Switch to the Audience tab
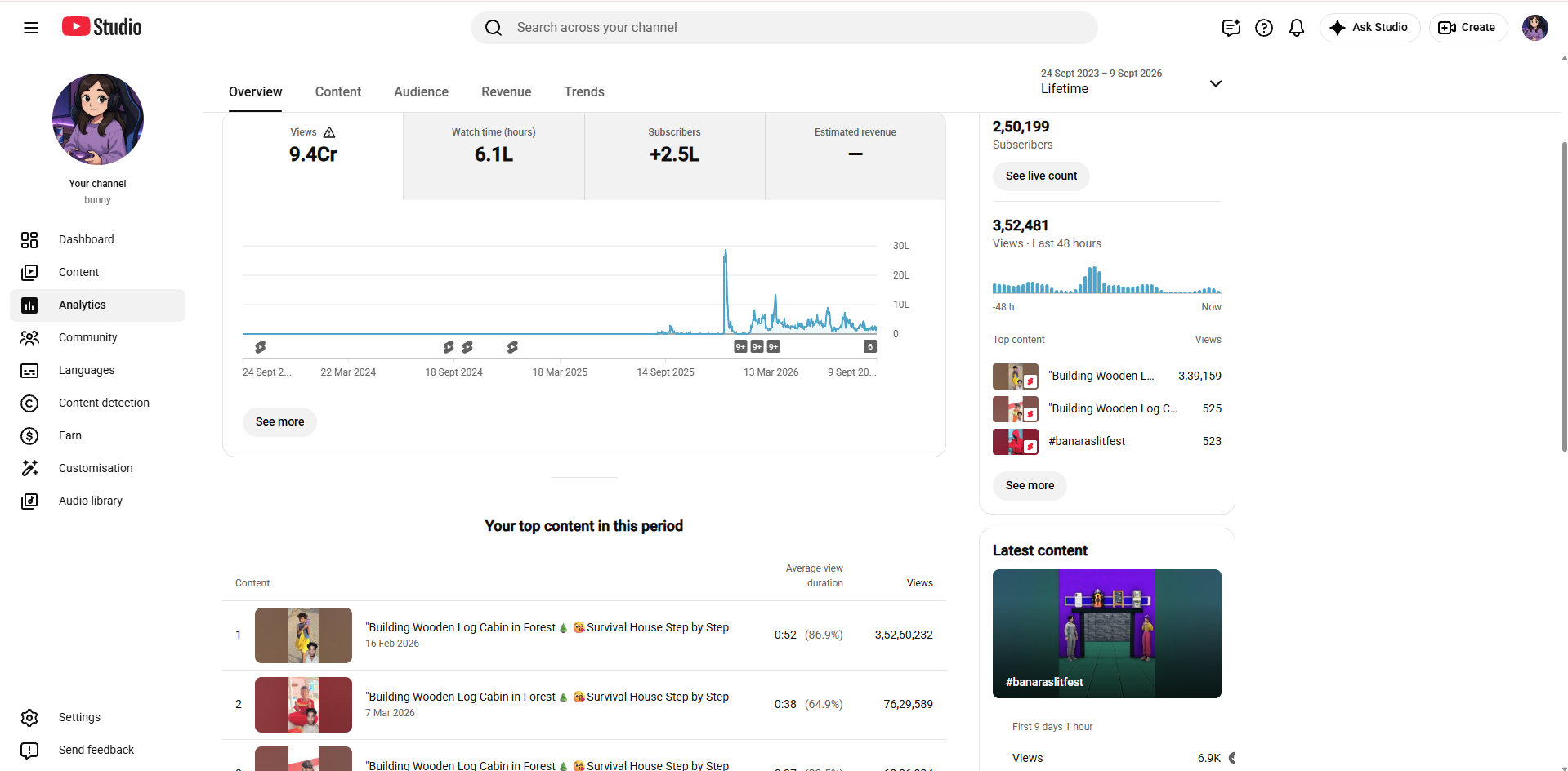The width and height of the screenshot is (1568, 771). tap(421, 92)
